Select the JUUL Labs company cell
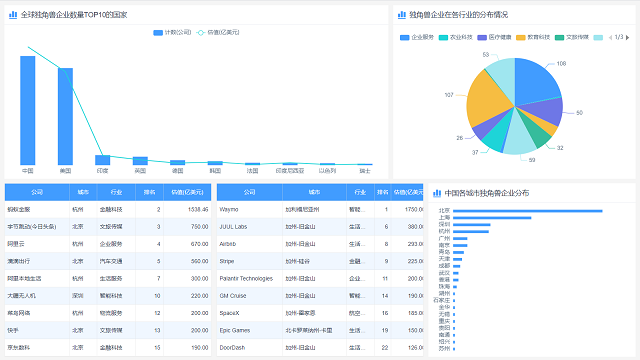 (x=249, y=227)
